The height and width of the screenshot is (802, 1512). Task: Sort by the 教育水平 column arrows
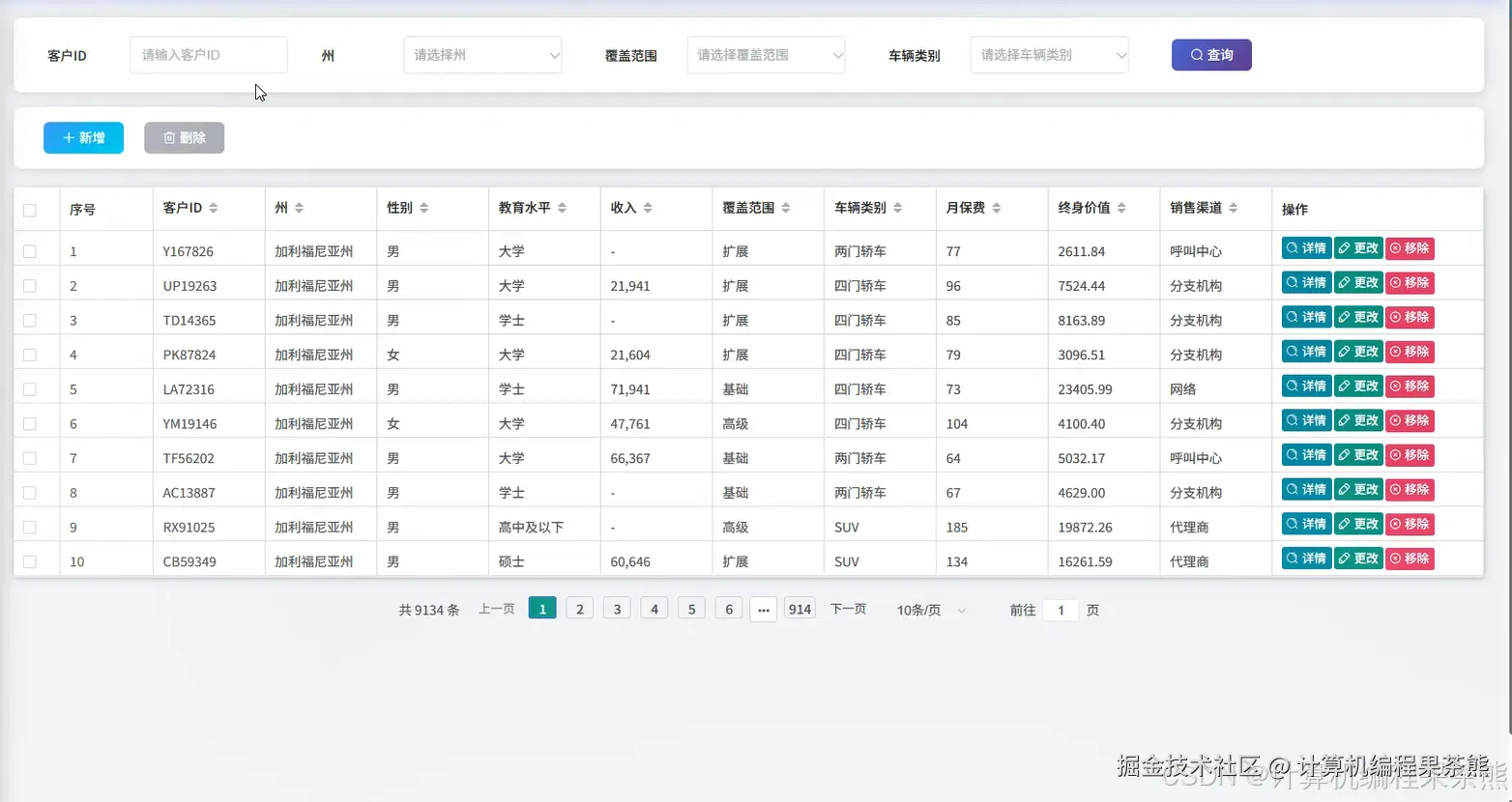pos(563,208)
